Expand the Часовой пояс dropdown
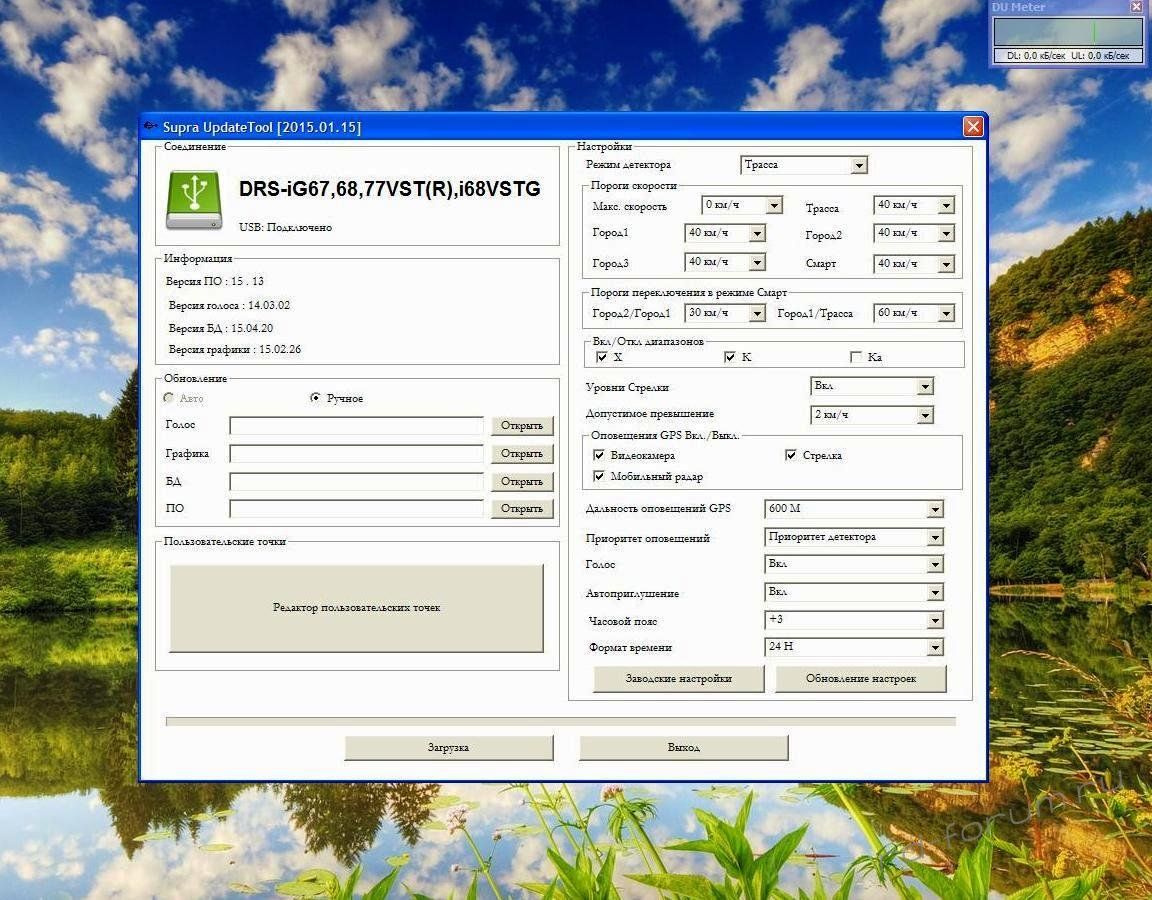The width and height of the screenshot is (1152, 900). point(934,620)
